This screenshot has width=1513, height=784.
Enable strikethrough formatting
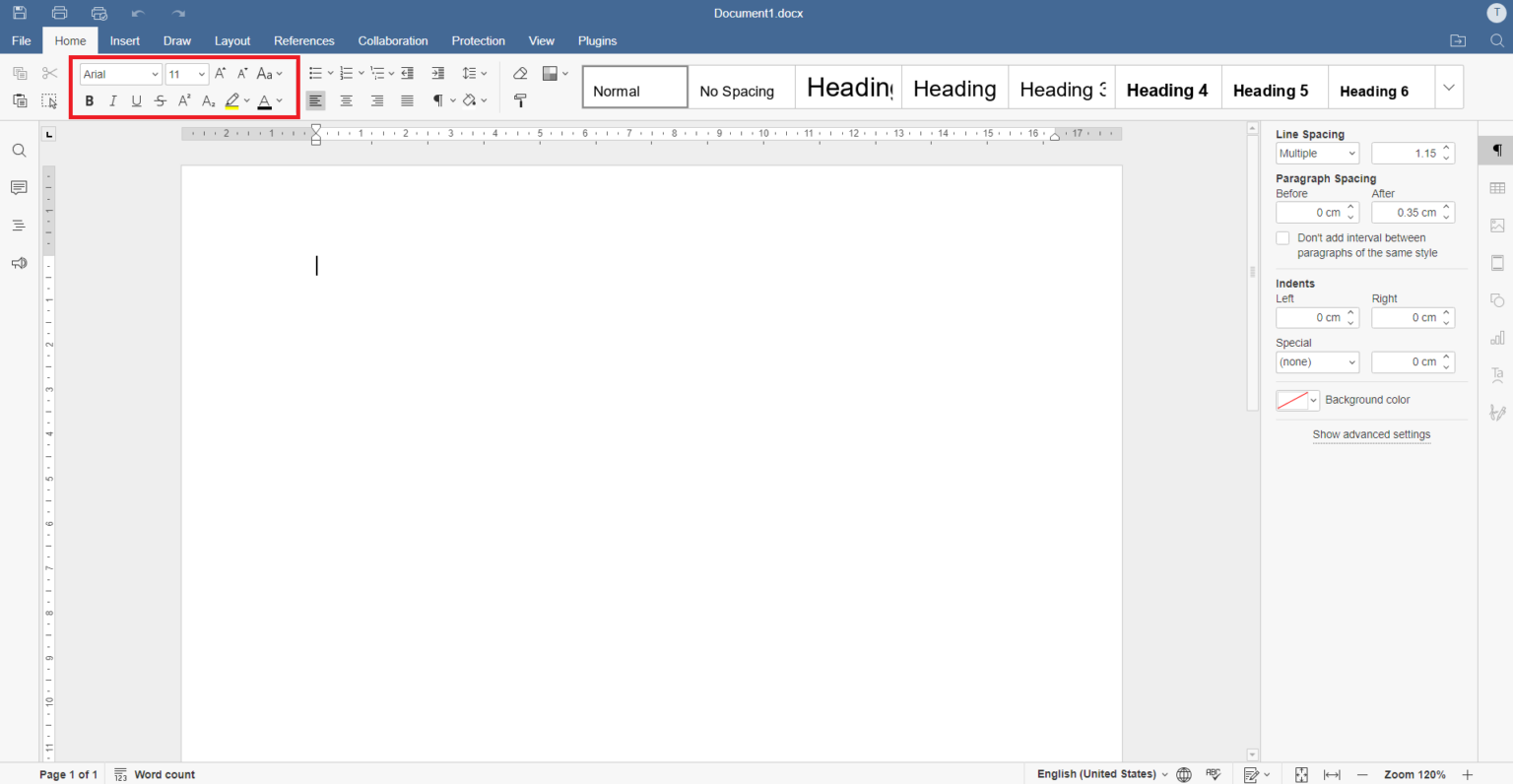pyautogui.click(x=160, y=99)
